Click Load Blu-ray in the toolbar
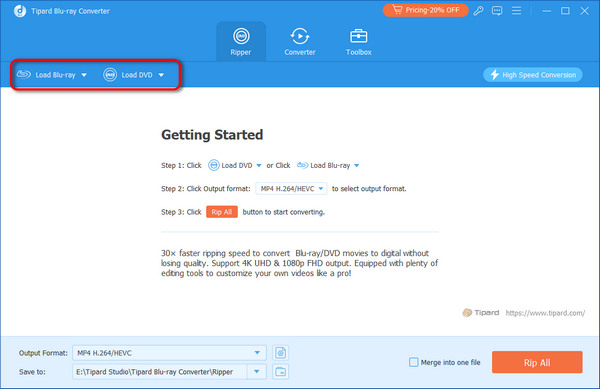The width and height of the screenshot is (600, 389). coord(46,75)
